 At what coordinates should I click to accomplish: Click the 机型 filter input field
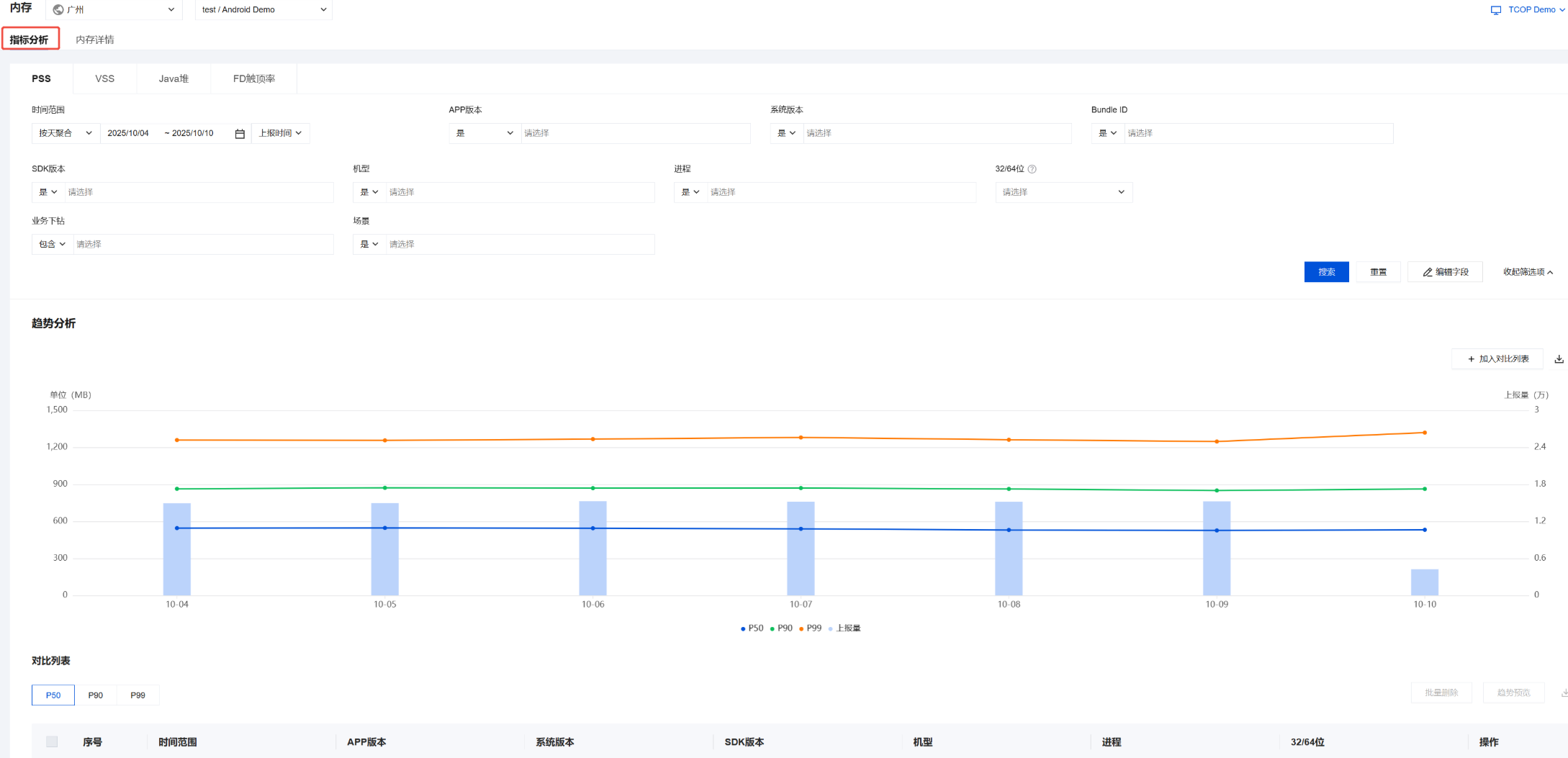[520, 192]
